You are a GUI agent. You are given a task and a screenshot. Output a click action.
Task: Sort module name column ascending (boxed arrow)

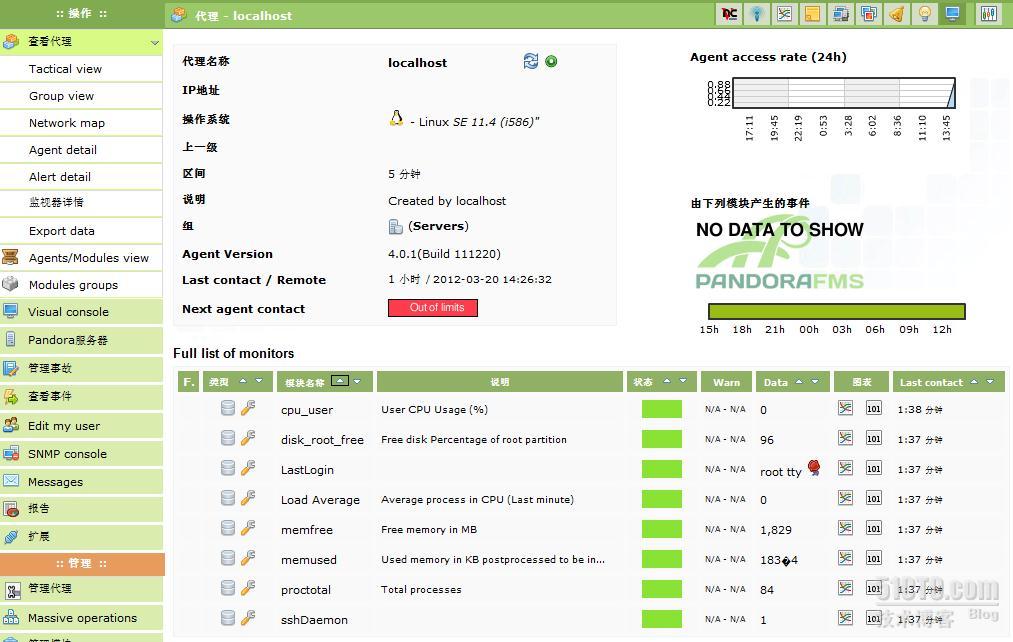point(340,380)
